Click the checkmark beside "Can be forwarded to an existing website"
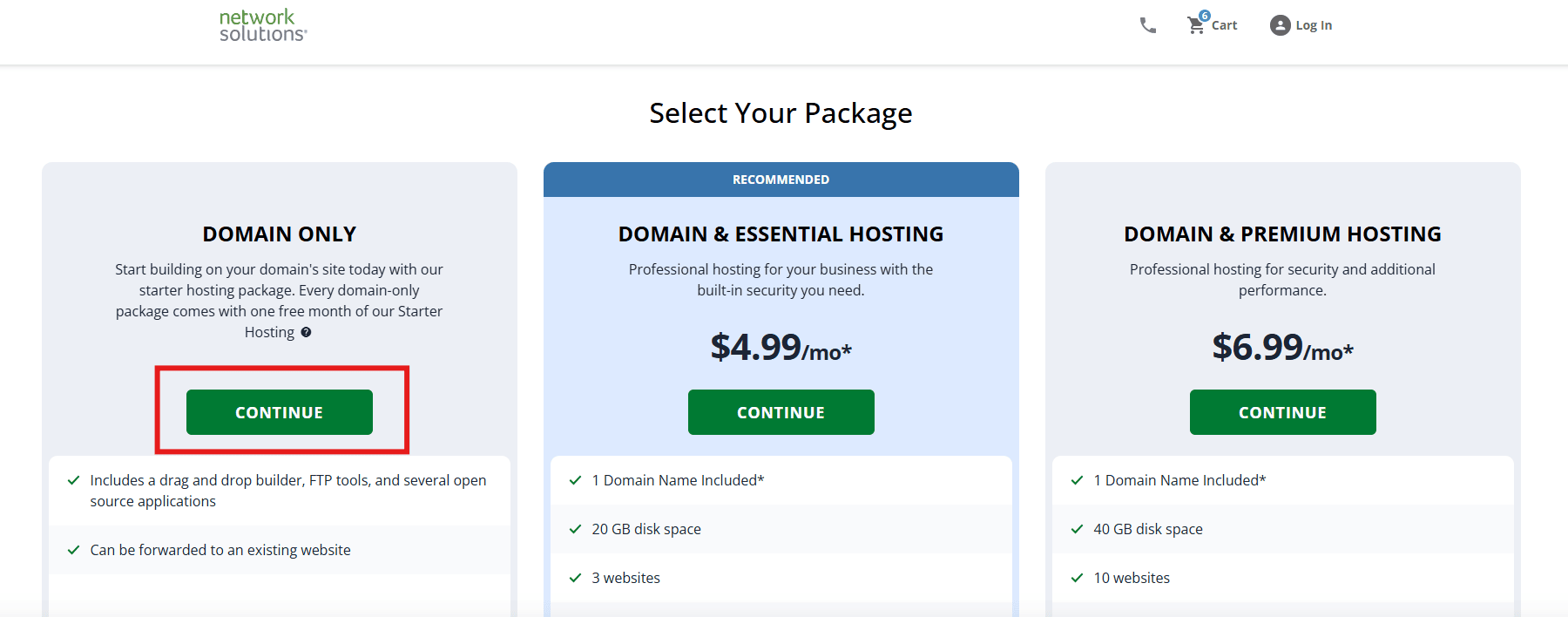 tap(73, 550)
